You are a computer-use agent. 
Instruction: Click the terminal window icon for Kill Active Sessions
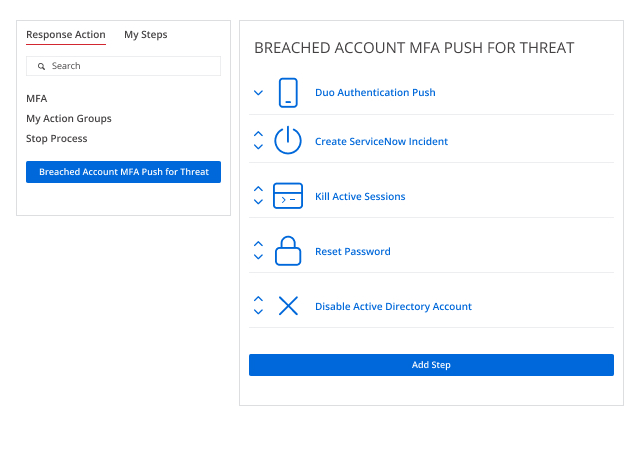tap(288, 196)
